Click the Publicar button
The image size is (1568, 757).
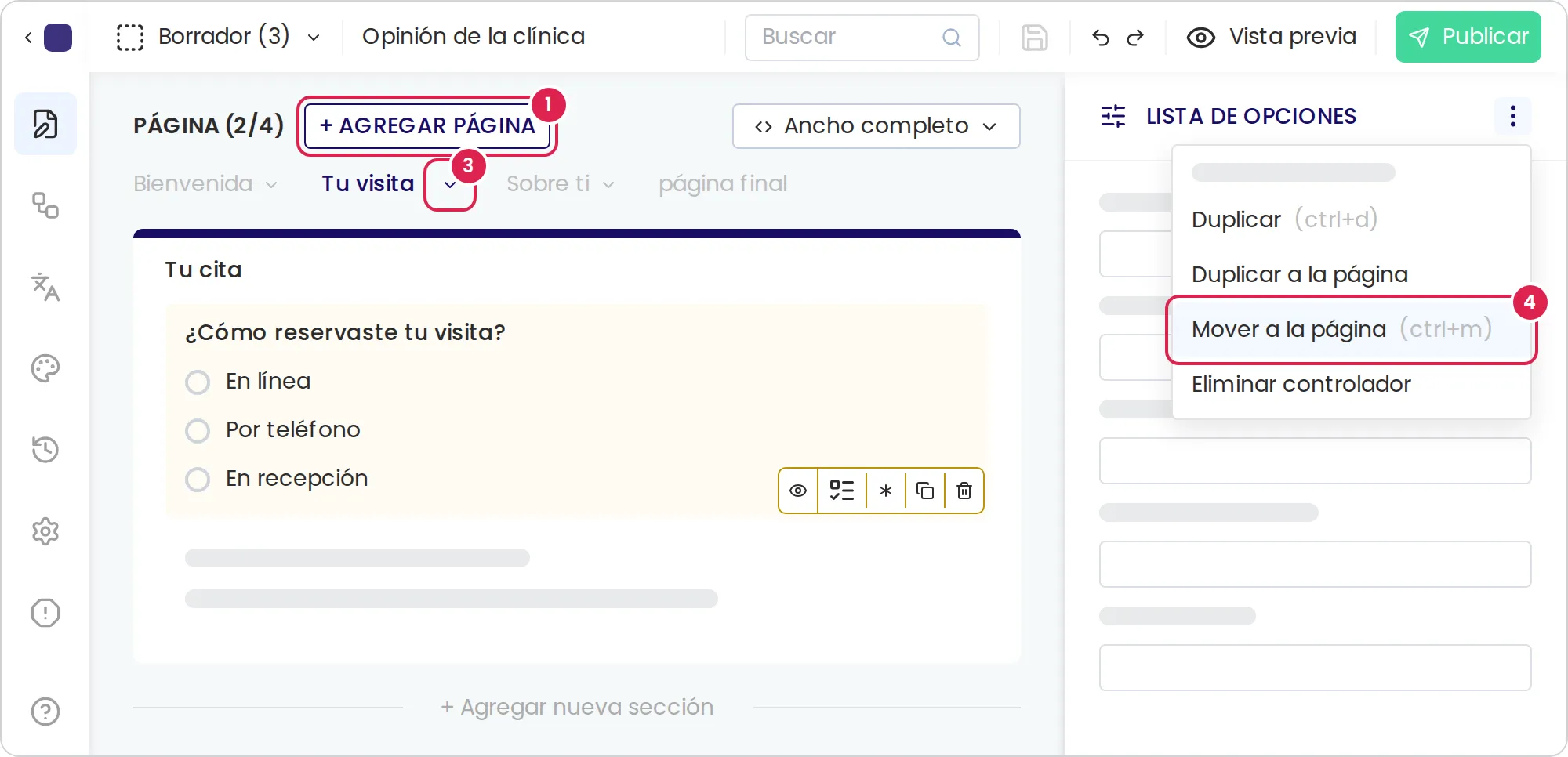(1468, 37)
